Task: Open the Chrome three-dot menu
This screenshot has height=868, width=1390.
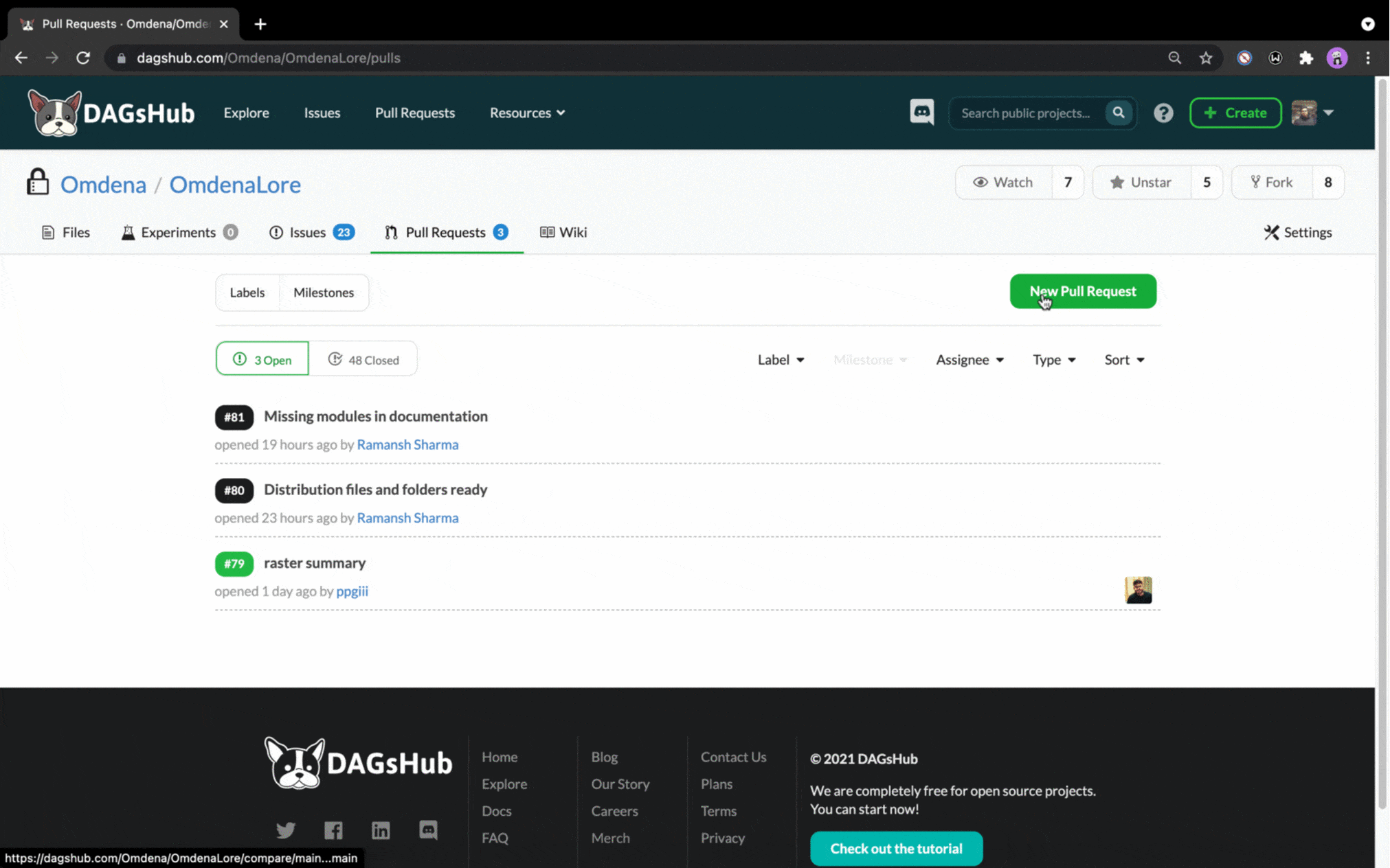Action: click(1368, 58)
